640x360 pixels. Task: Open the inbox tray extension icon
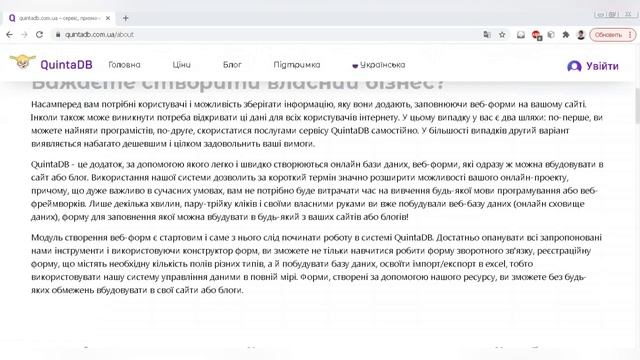click(521, 35)
